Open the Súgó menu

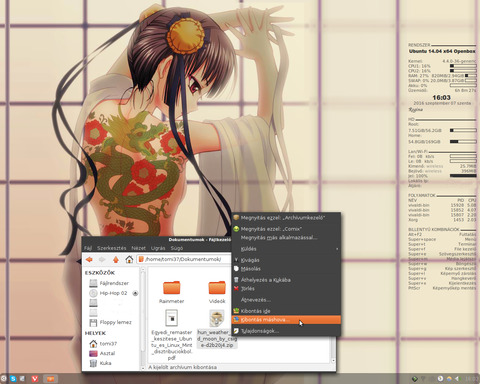pos(177,248)
